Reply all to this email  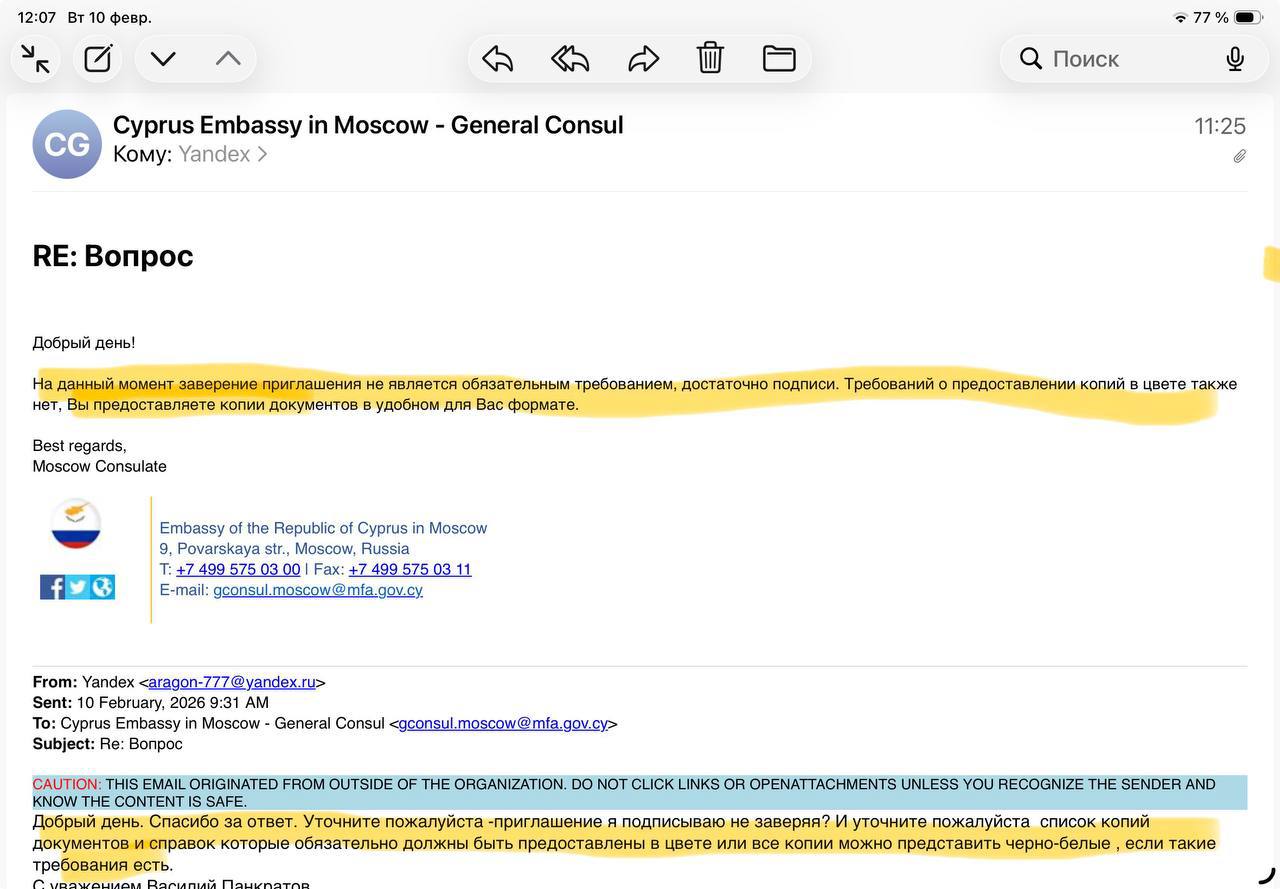[570, 59]
